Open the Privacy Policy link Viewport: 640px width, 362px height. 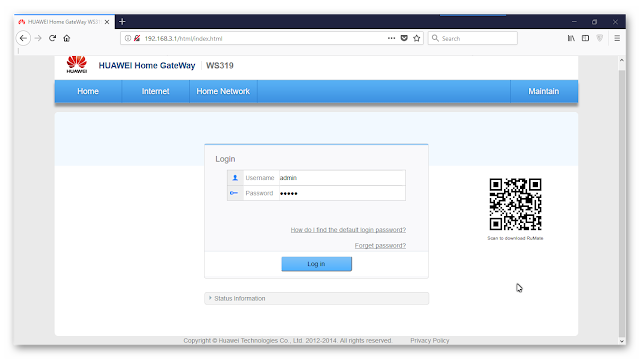click(430, 340)
